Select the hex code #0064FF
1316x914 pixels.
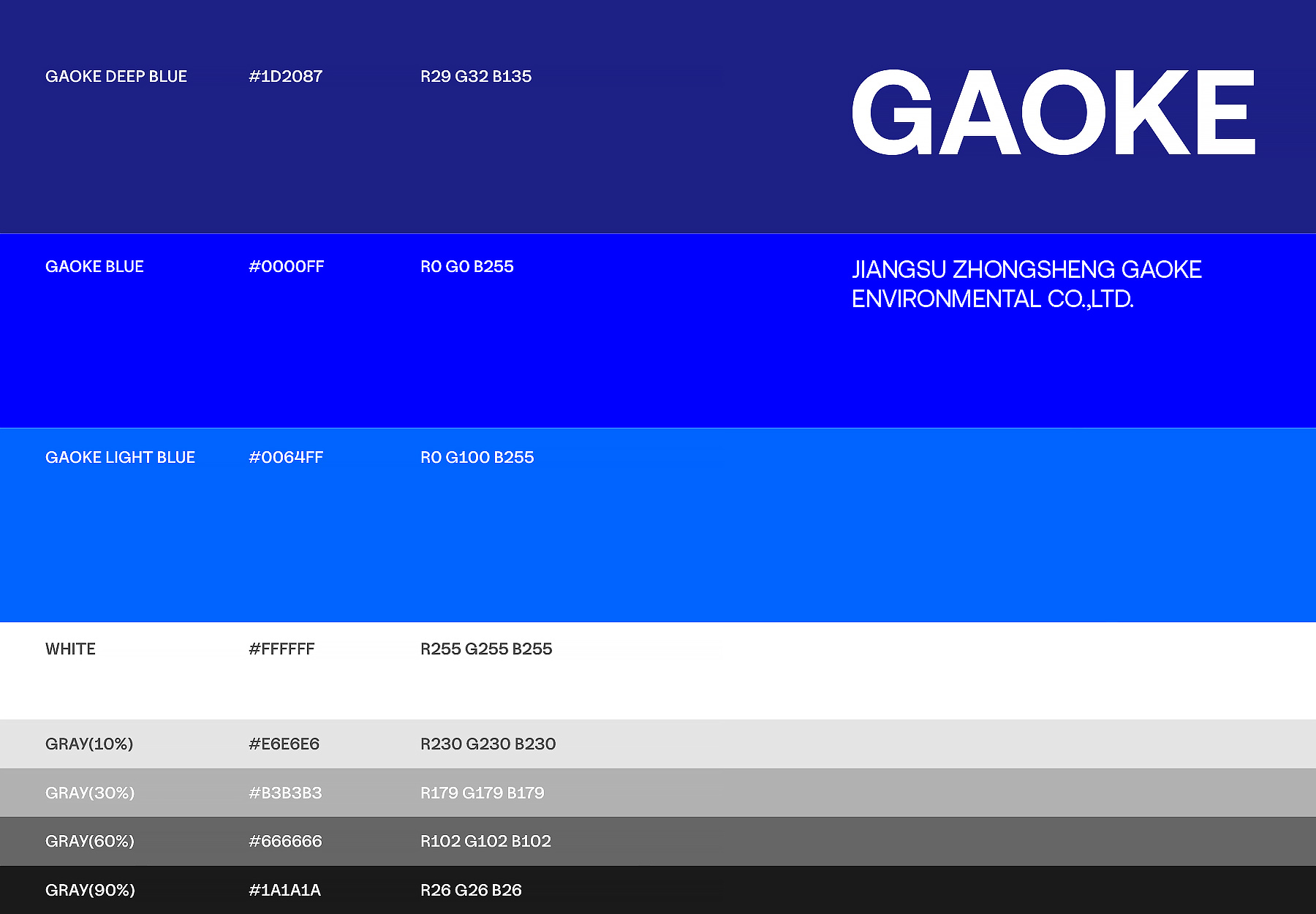click(x=286, y=457)
